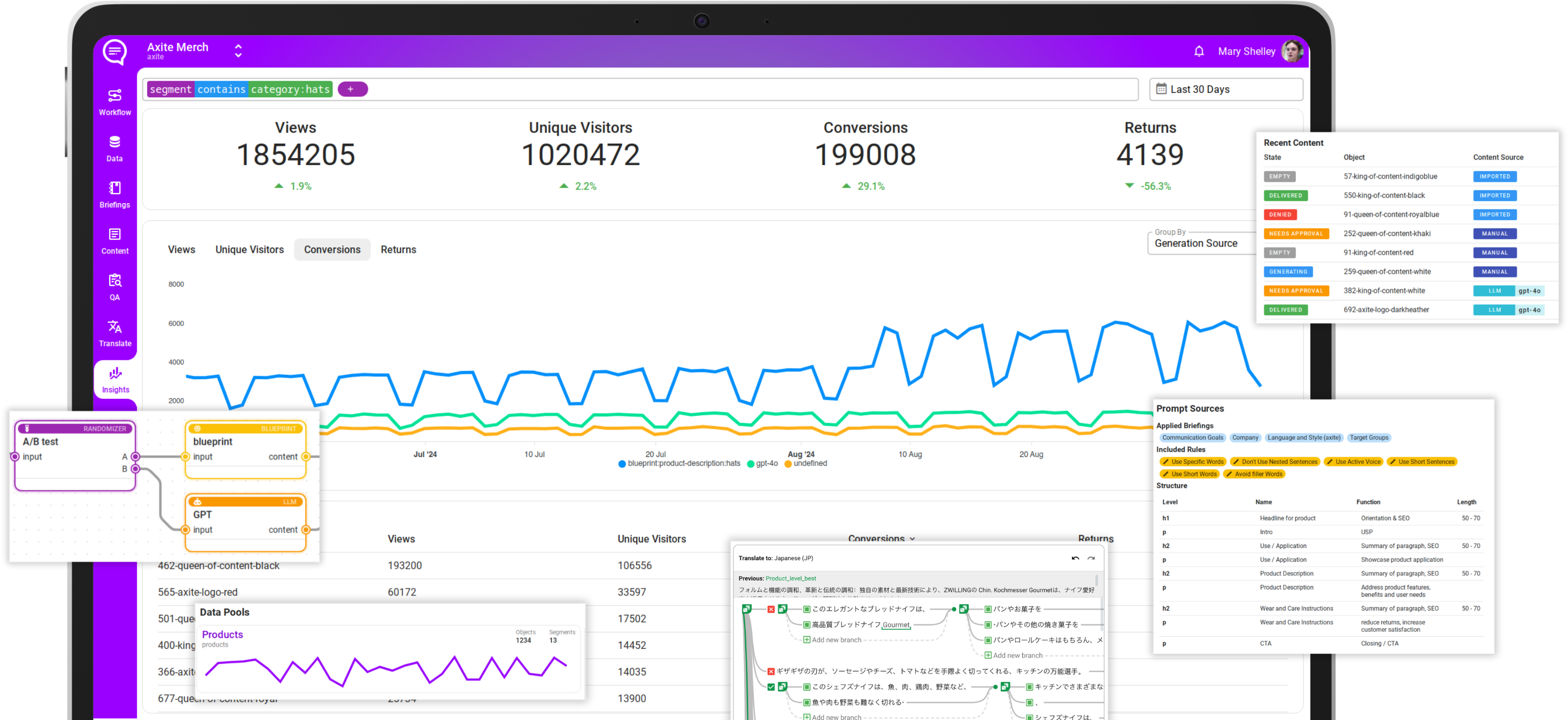Toggle the square box before 魚や肉も野菜も難なく切れる
Viewport: 1568px width, 720px height.
pos(807,702)
